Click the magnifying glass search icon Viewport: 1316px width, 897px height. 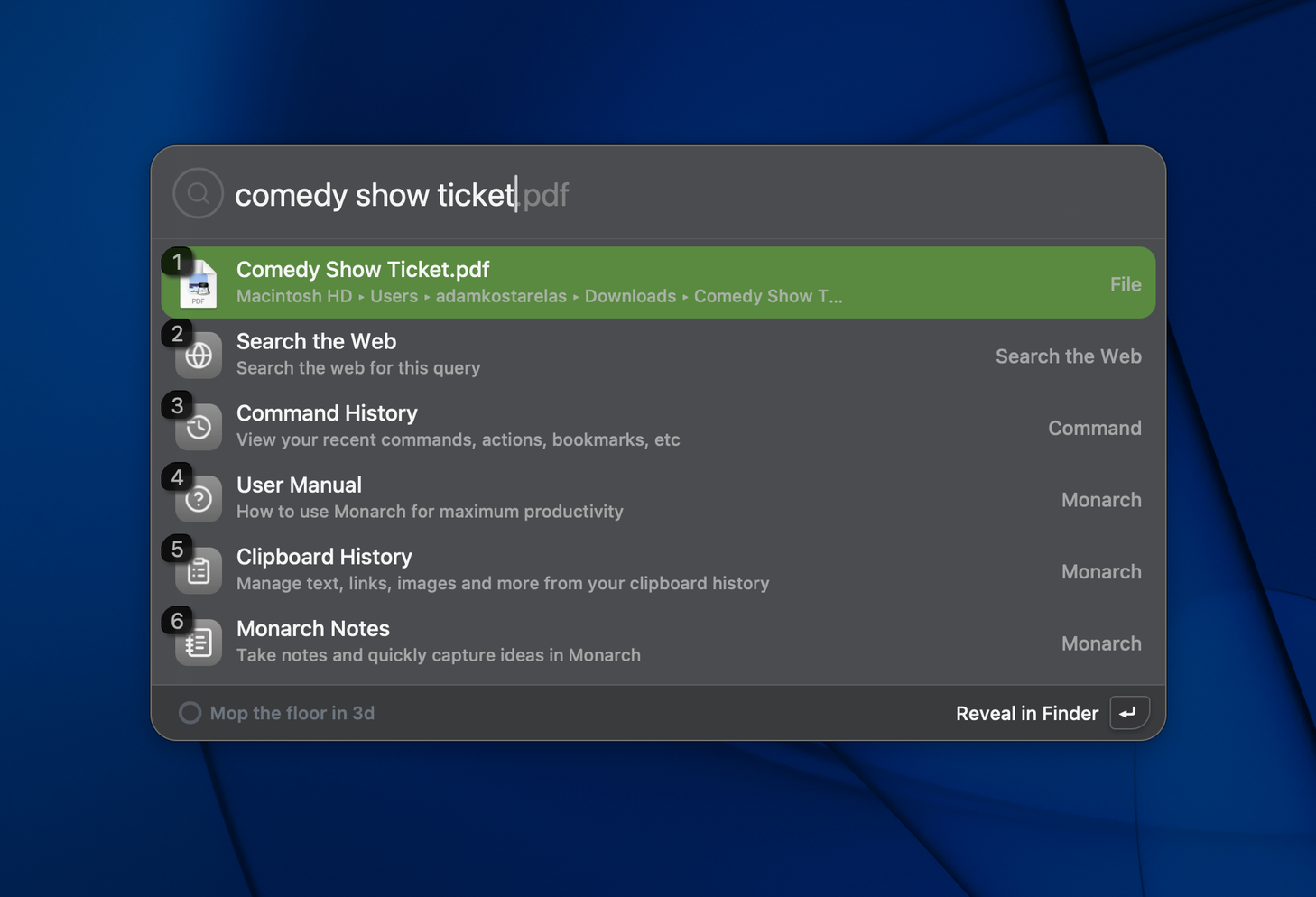198,193
